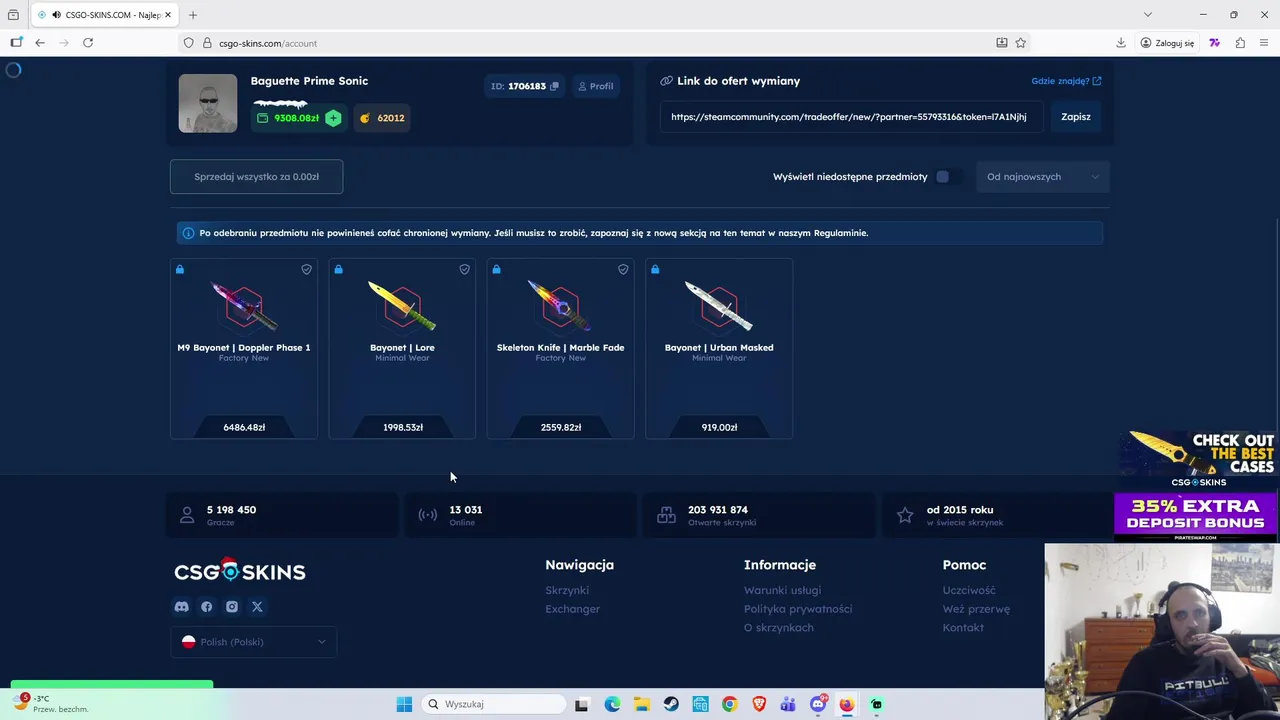Open Firefox downloads panel
The height and width of the screenshot is (720, 1280).
pyautogui.click(x=1121, y=43)
